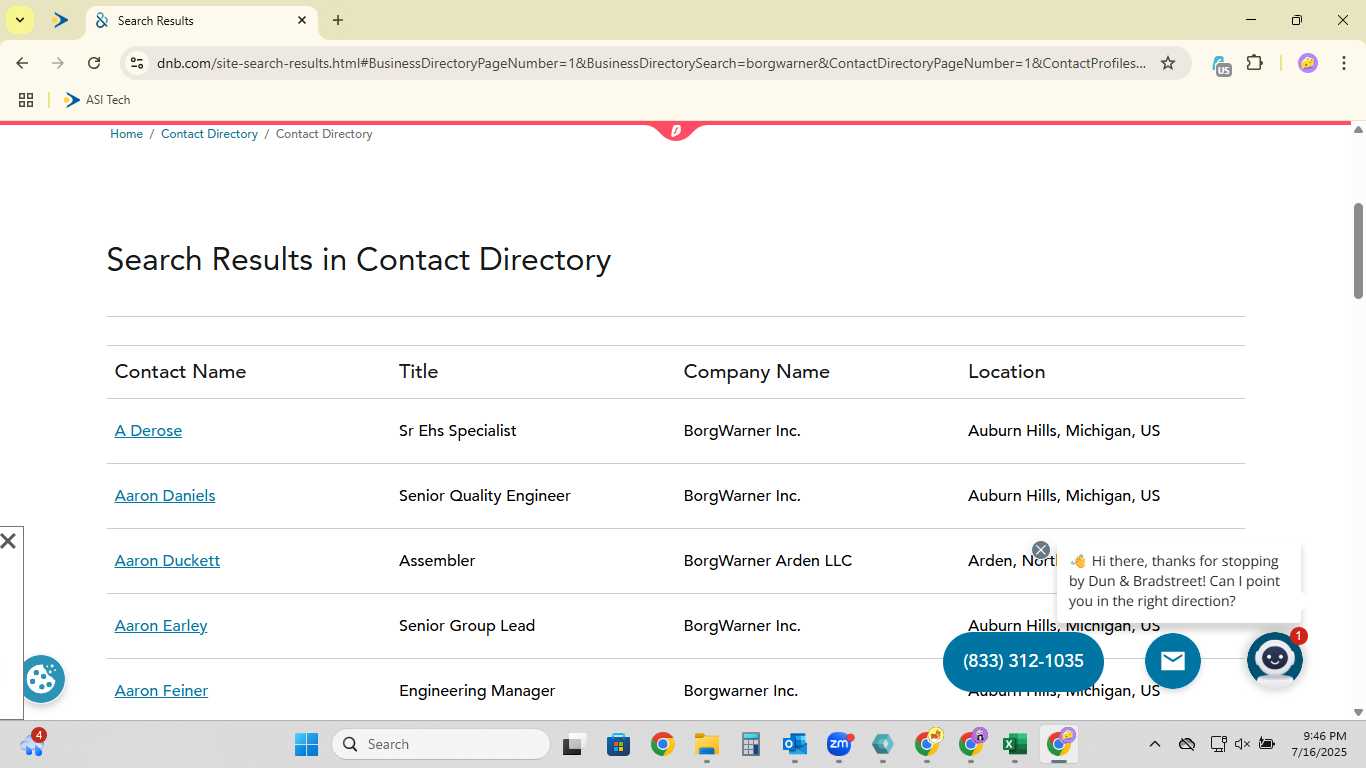This screenshot has width=1366, height=768.
Task: Open Task View on taskbar
Action: coord(573,744)
